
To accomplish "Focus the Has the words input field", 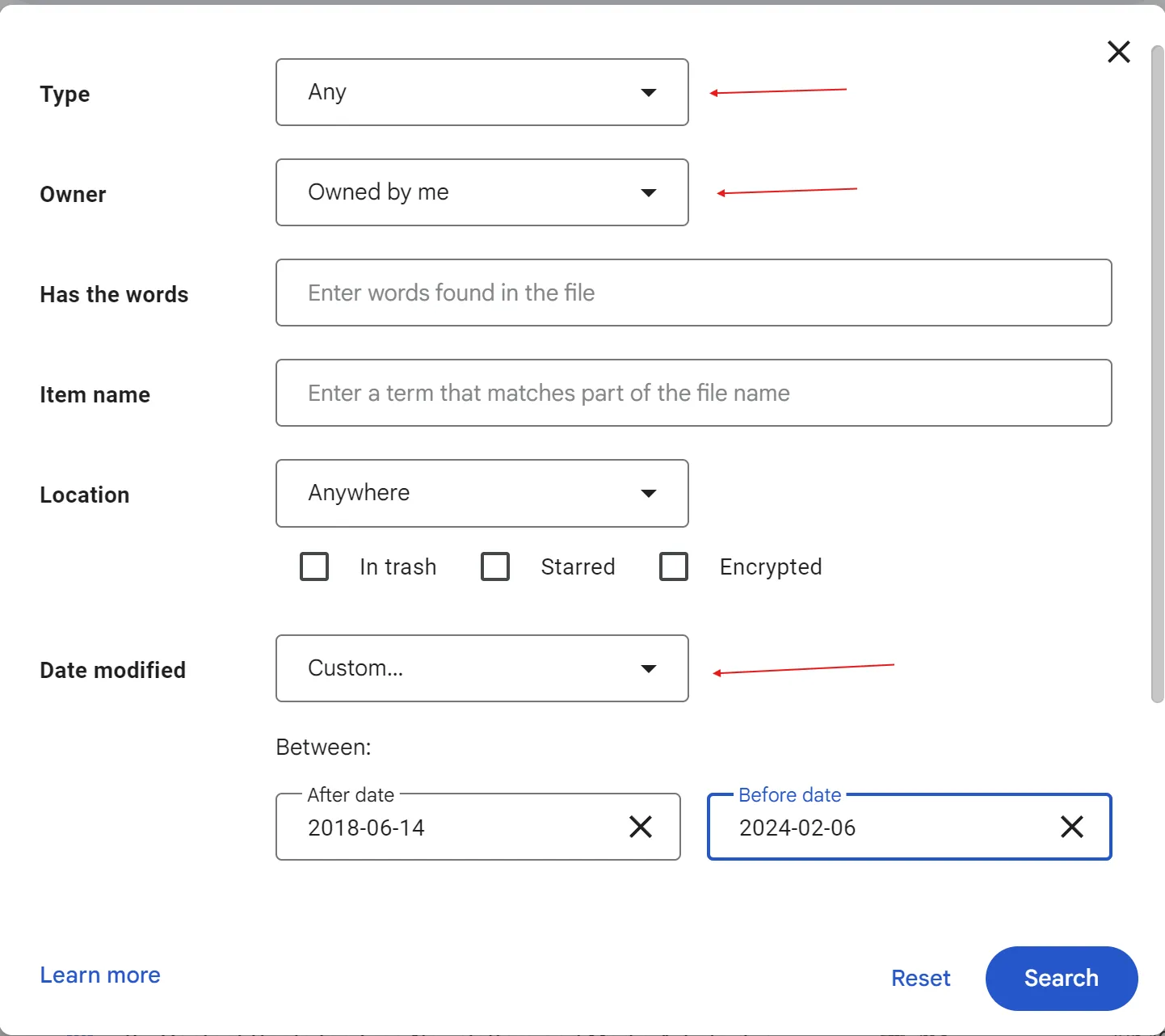I will (x=694, y=293).
